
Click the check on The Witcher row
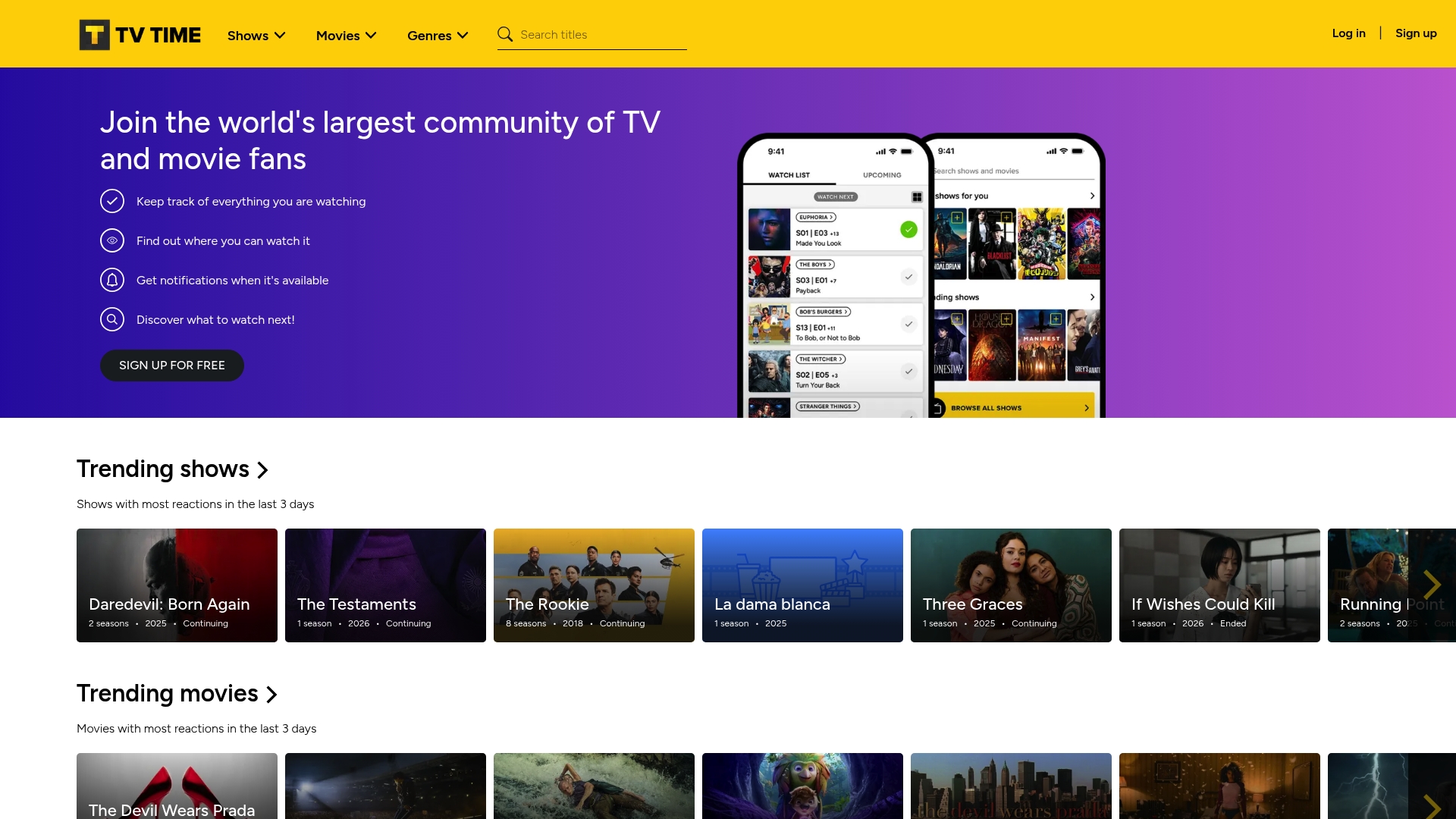click(908, 371)
